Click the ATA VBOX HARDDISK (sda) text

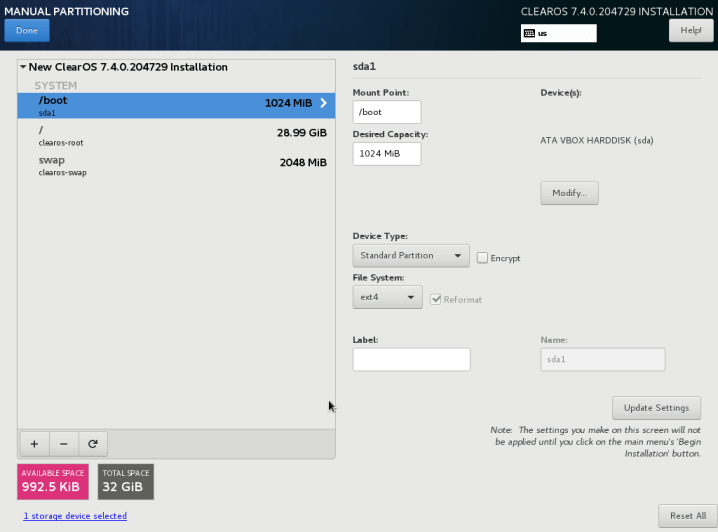click(597, 141)
